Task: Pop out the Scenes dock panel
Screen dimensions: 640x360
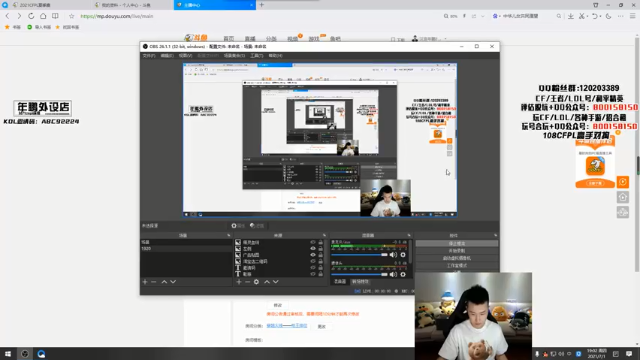Action: (229, 236)
